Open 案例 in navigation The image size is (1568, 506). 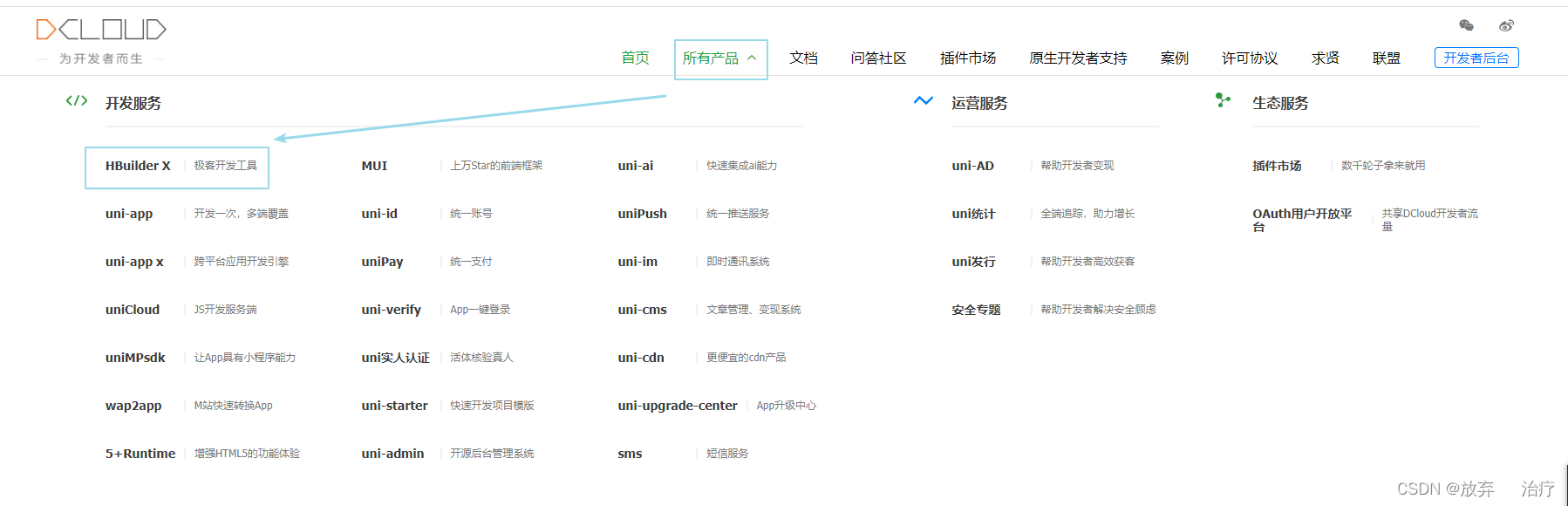coord(1174,58)
